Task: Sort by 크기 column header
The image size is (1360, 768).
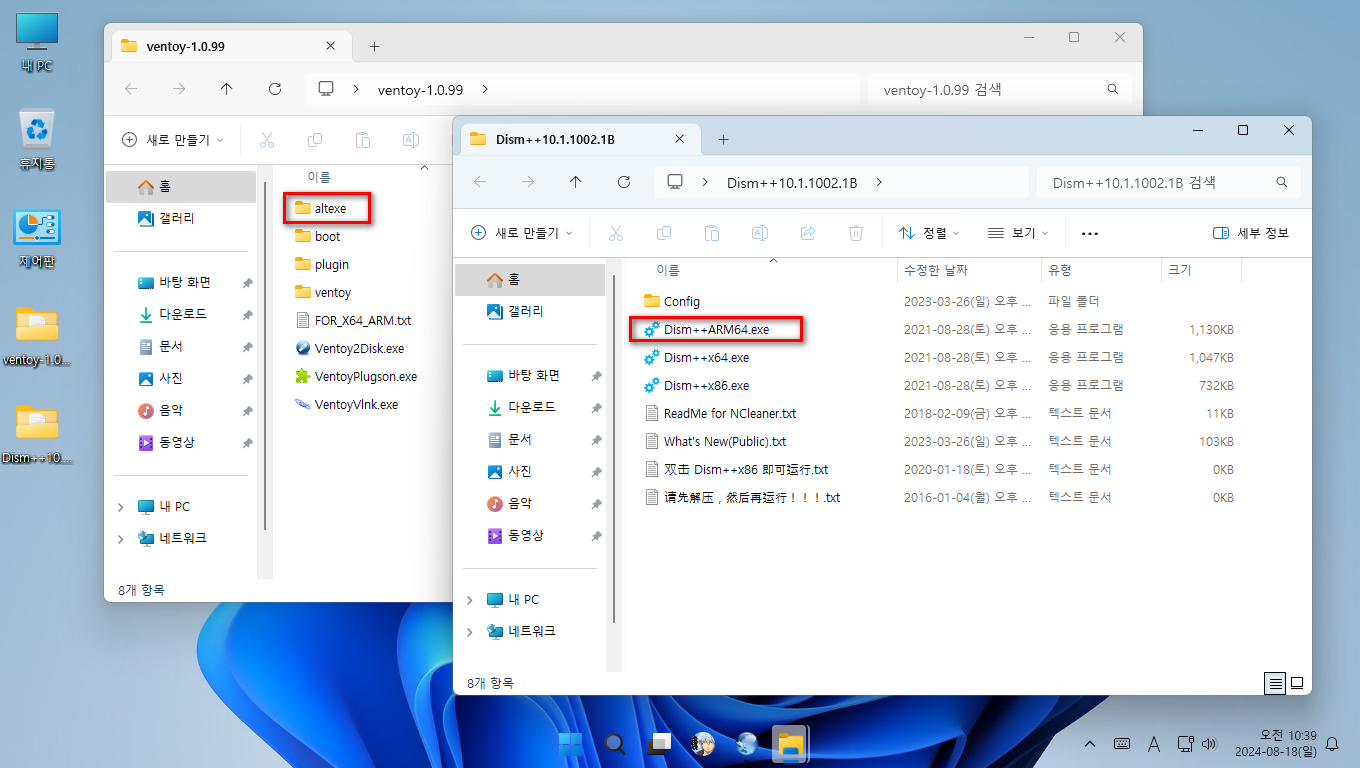Action: pos(1200,270)
